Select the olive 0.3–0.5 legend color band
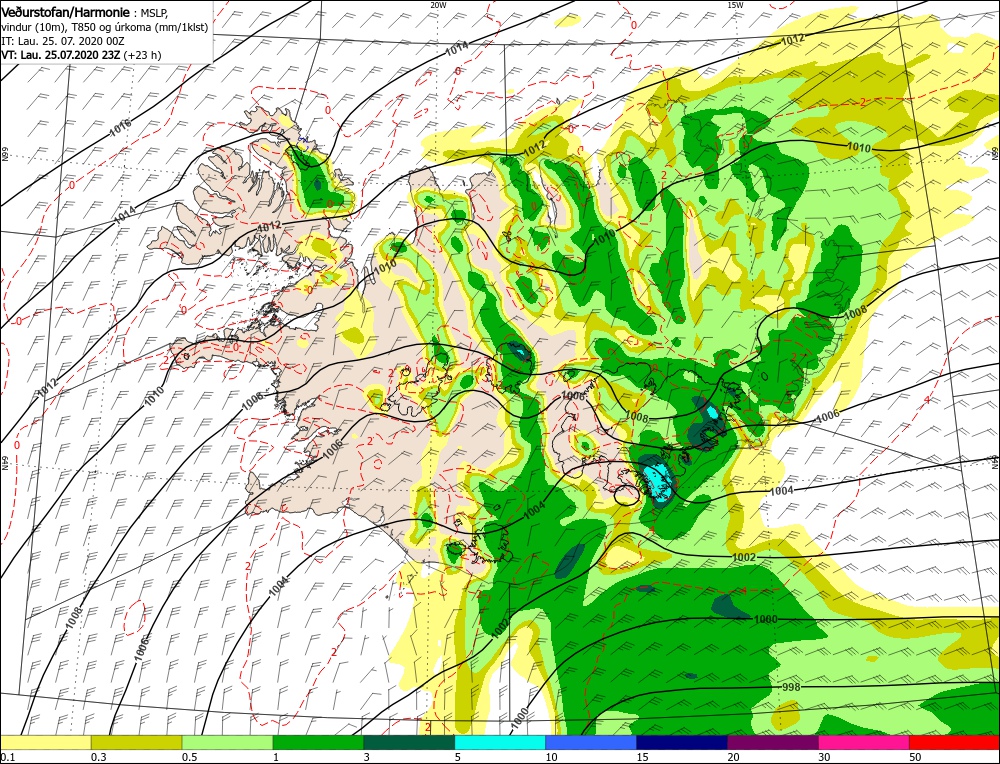The image size is (1000, 764). coord(136,742)
